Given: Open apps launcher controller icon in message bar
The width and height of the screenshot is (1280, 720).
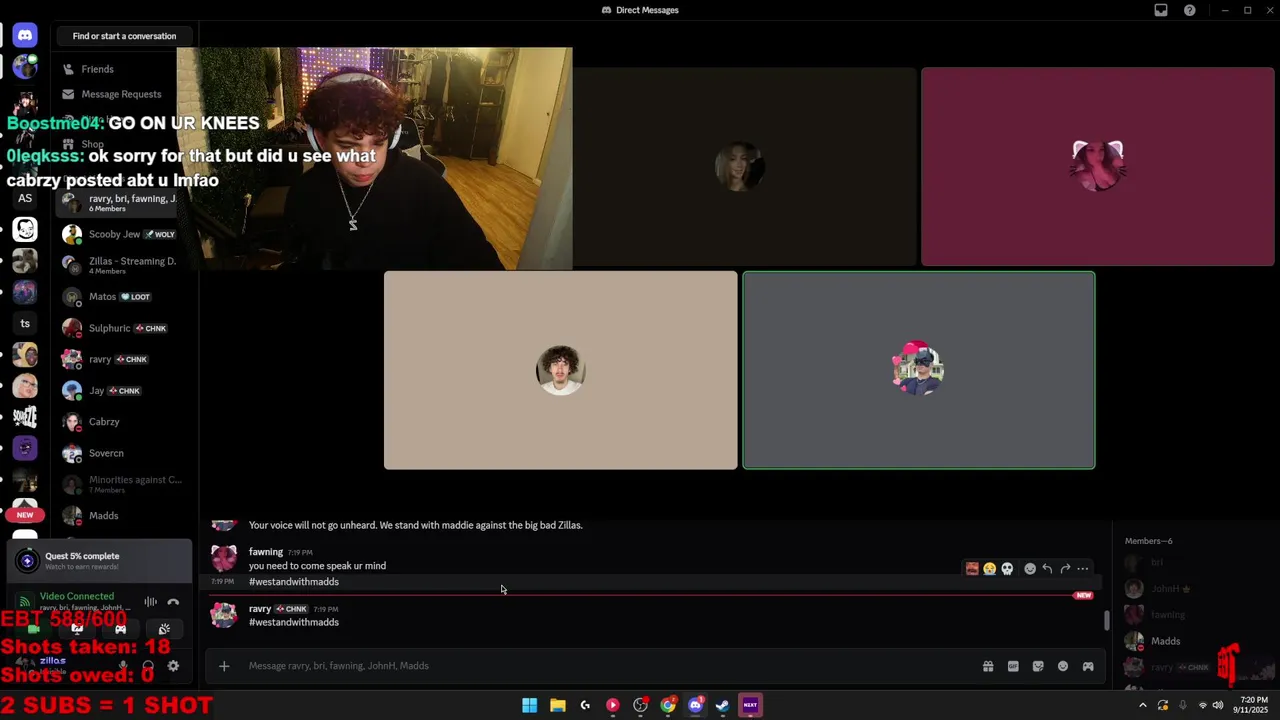Looking at the screenshot, I should click(1088, 666).
